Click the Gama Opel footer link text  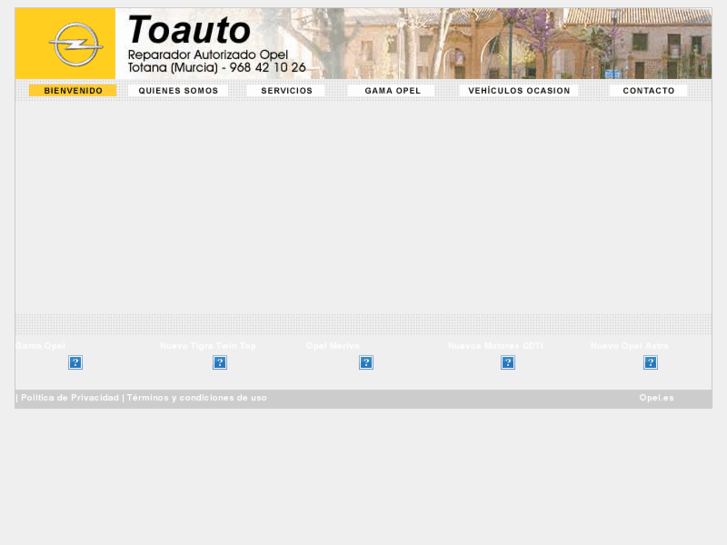tap(40, 346)
